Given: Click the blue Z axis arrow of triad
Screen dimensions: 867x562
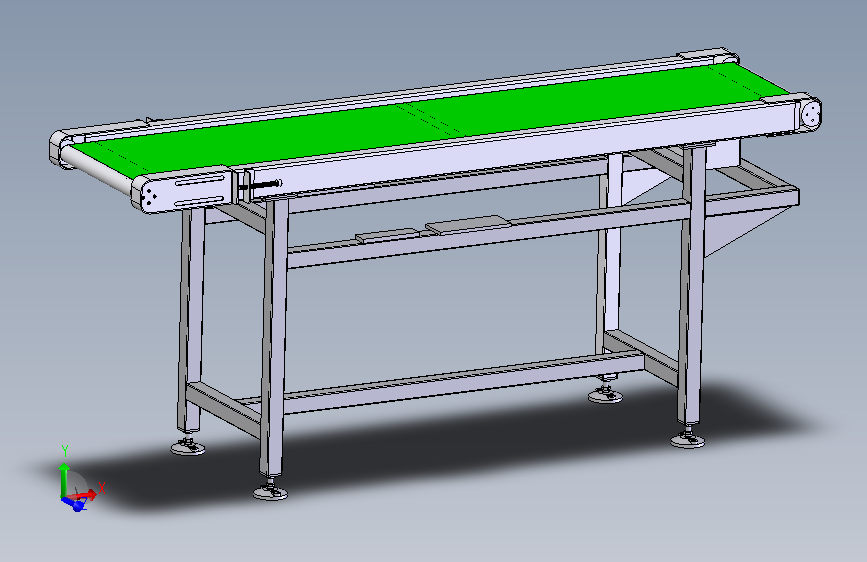Looking at the screenshot, I should click(x=74, y=503).
